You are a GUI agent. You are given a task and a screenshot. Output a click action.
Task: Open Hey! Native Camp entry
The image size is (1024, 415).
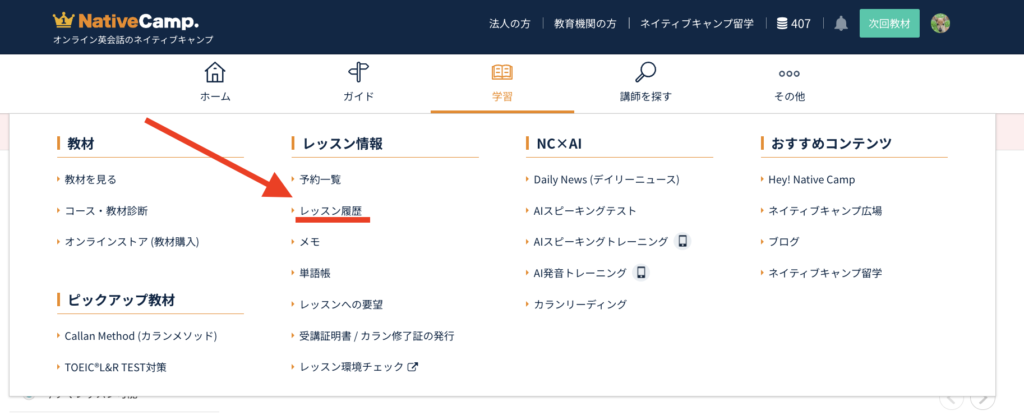click(812, 179)
